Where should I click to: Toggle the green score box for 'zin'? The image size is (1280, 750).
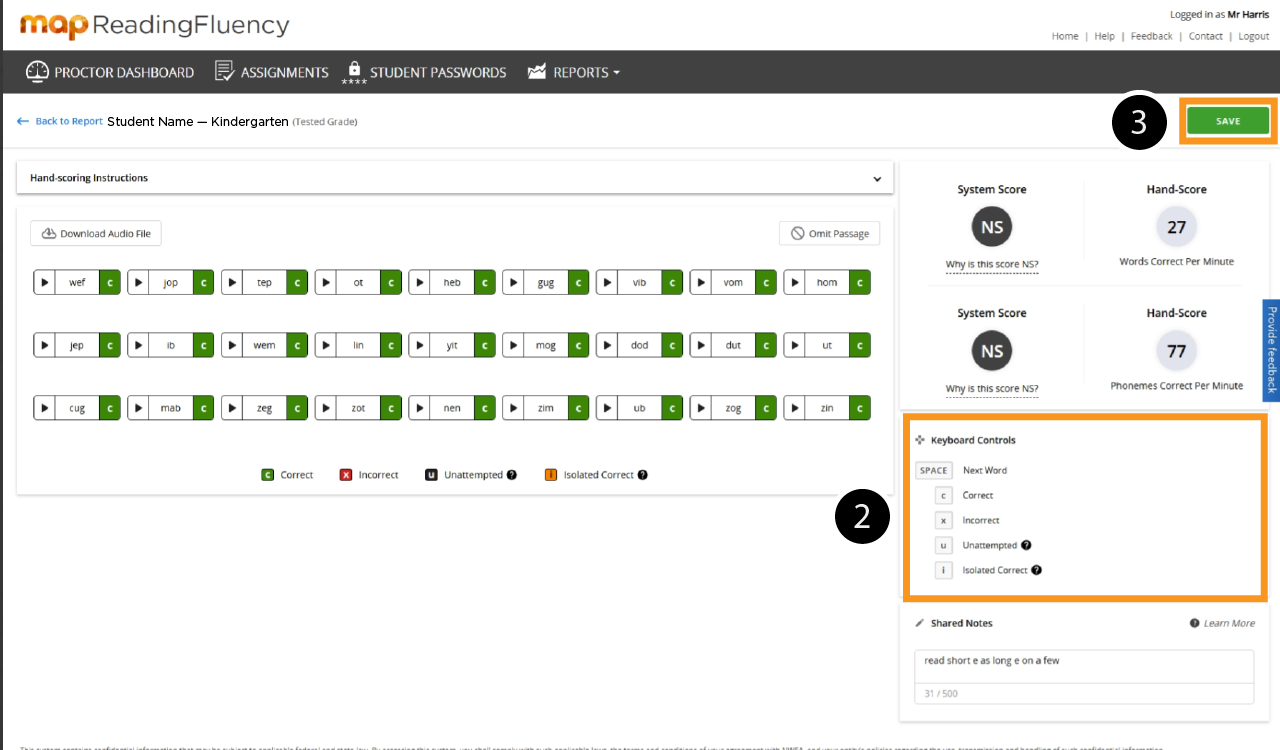[x=860, y=408]
